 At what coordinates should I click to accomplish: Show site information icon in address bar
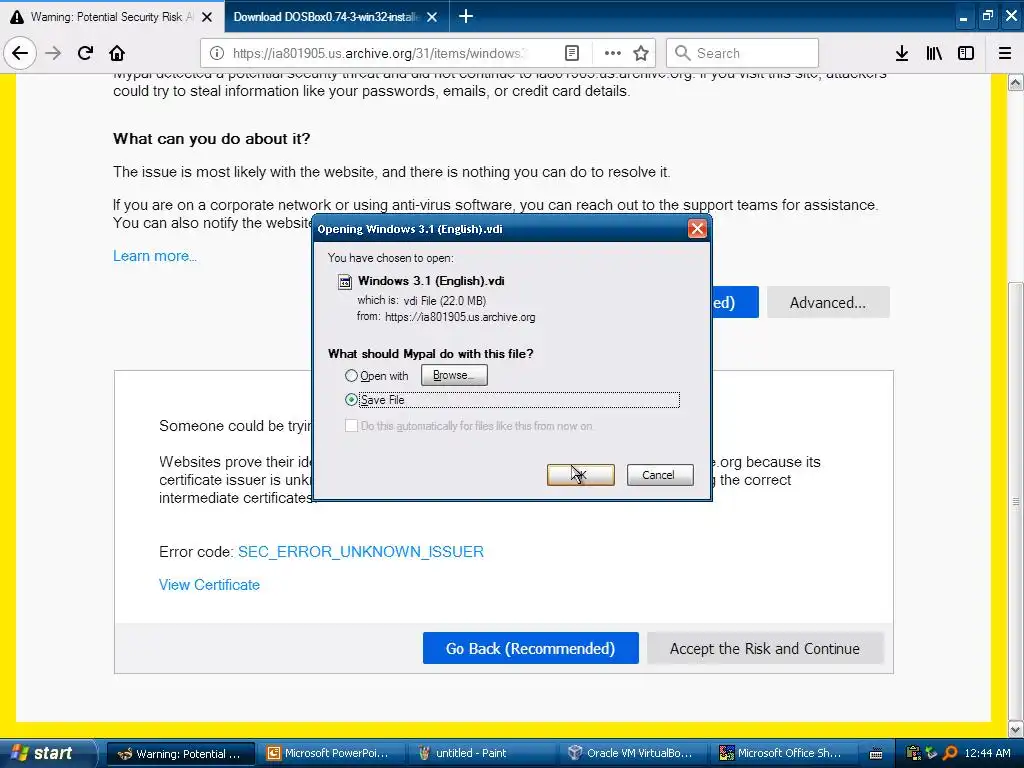tap(217, 53)
